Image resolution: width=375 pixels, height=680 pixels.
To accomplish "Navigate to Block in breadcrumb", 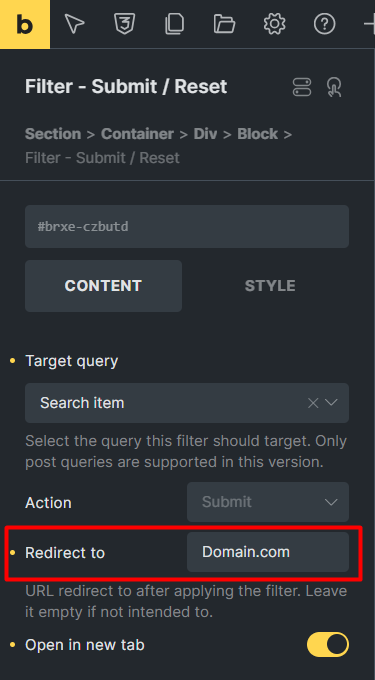I will tap(258, 134).
